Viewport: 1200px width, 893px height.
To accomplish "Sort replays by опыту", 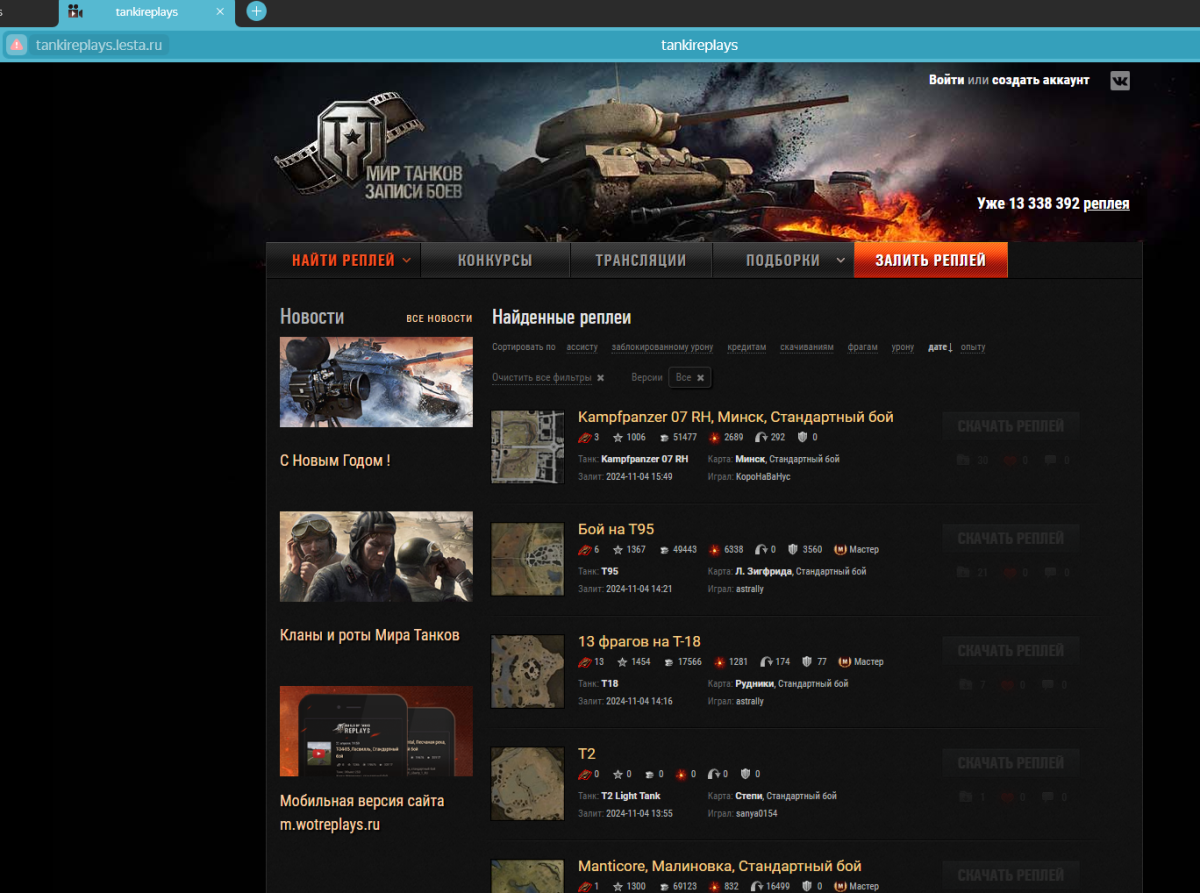I will [973, 347].
